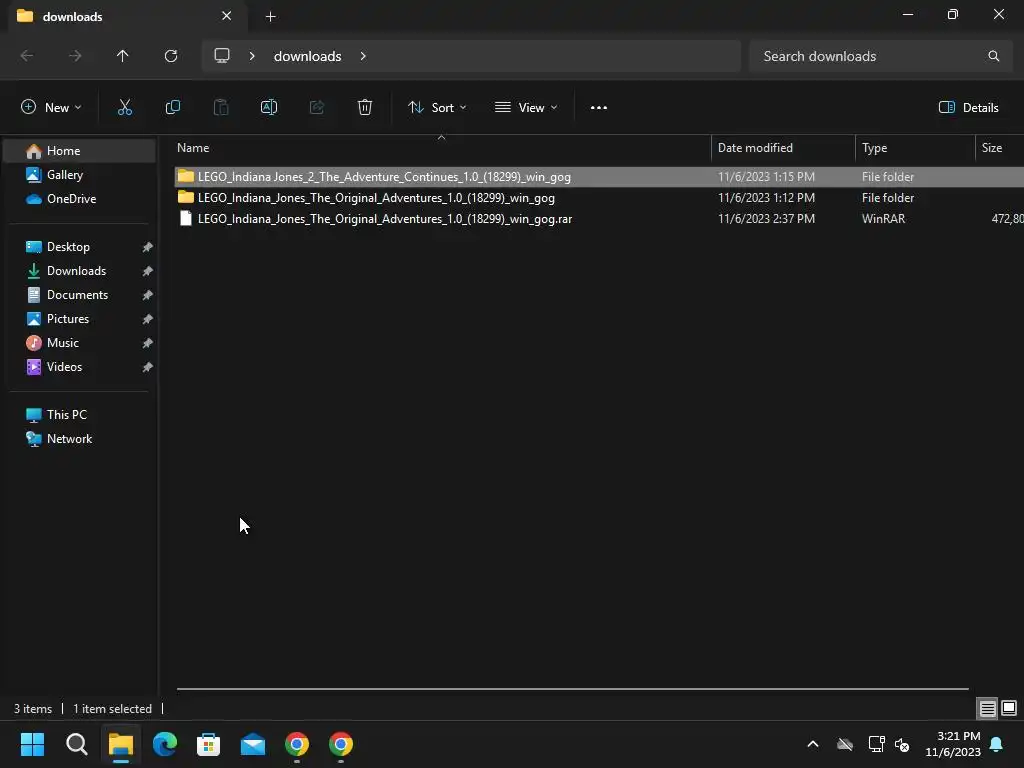This screenshot has width=1024, height=768.
Task: Select the Original Adventures .rar file
Action: pos(599,219)
